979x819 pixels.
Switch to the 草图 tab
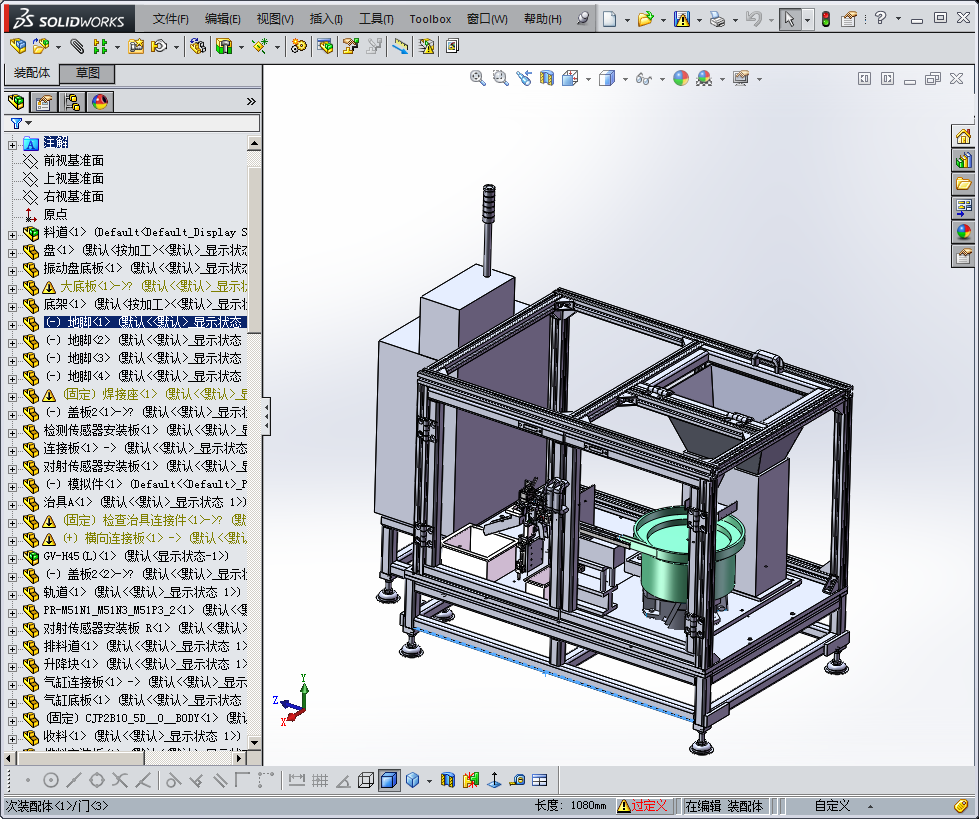coord(88,73)
